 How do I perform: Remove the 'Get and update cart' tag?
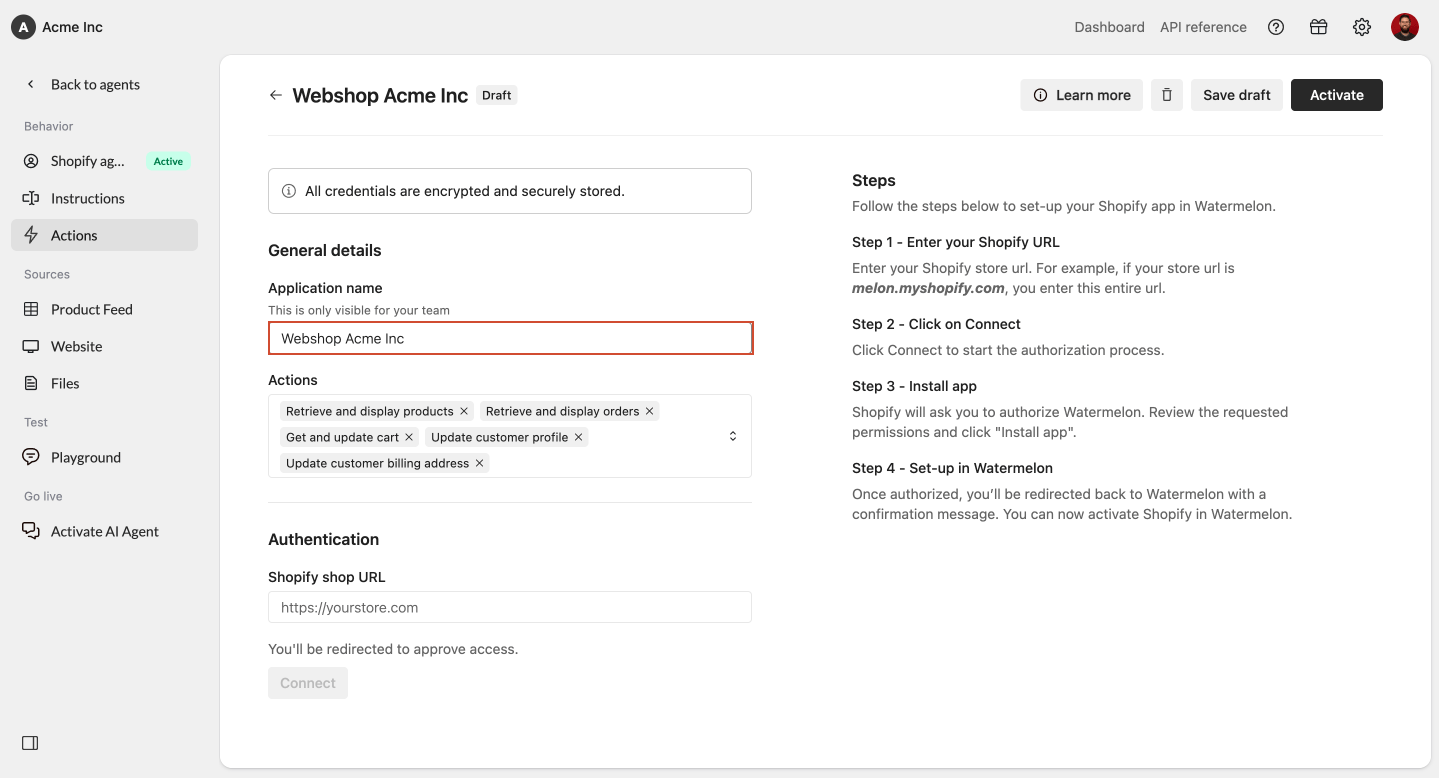click(x=409, y=437)
